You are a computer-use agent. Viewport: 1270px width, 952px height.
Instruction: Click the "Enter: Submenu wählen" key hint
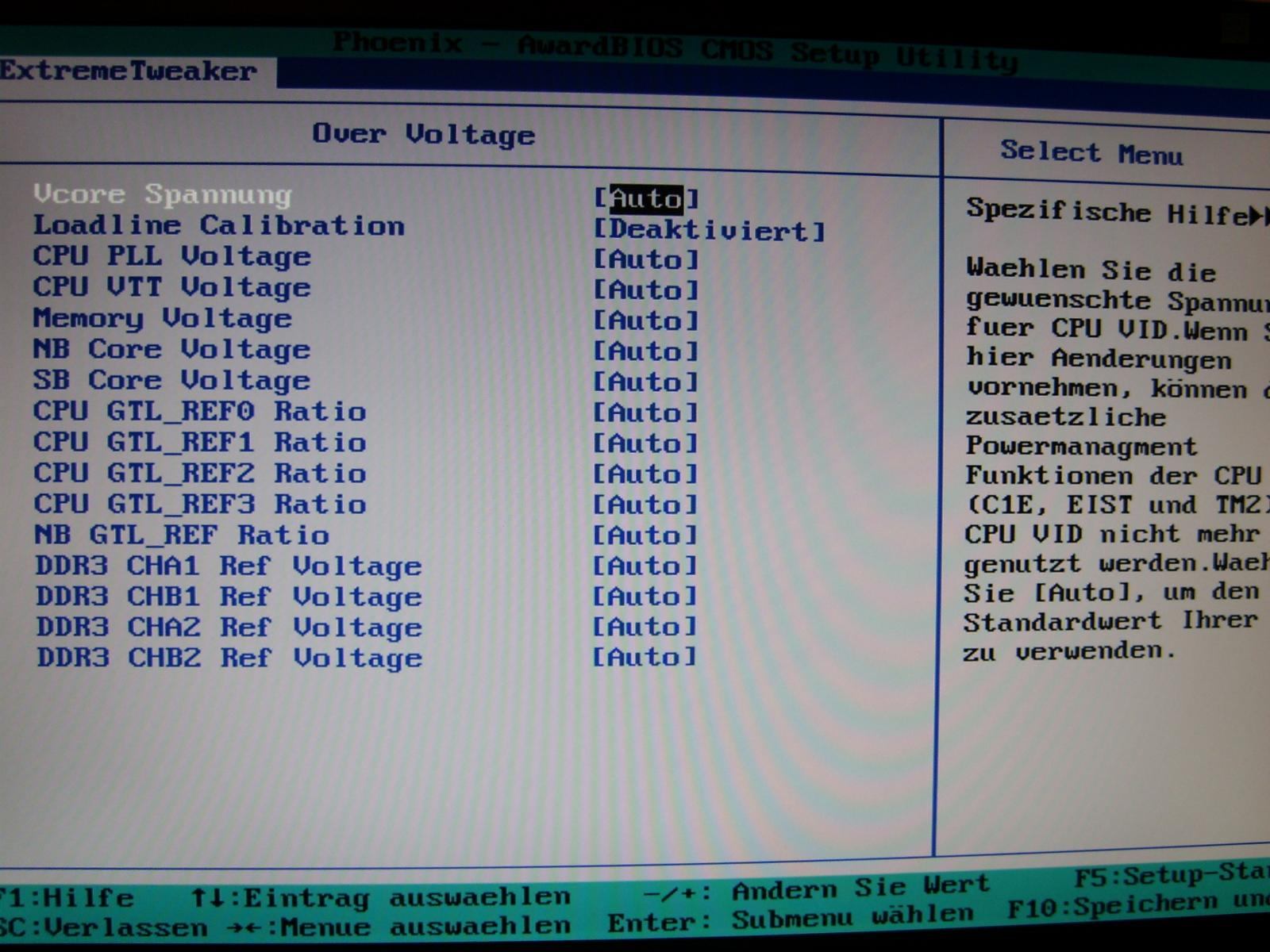click(791, 919)
